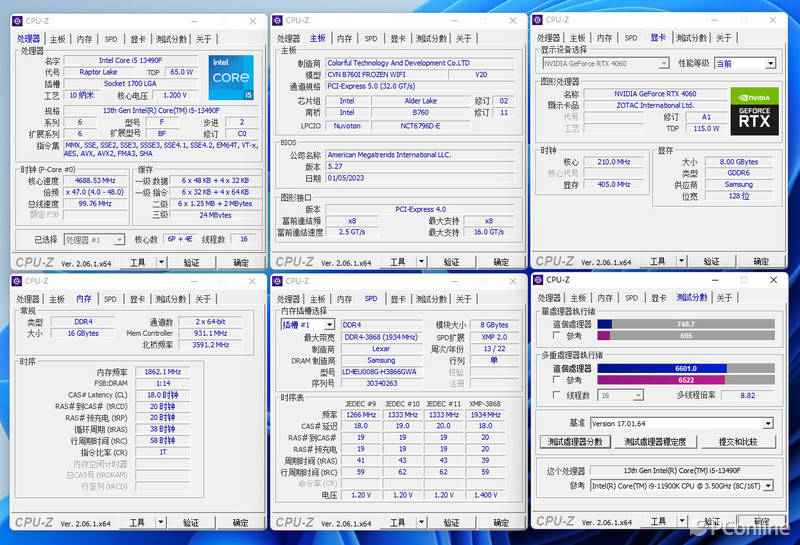Screen dimensions: 800x545
Task: Click the multi-thread 6601.0 score bar
Action: tap(686, 368)
